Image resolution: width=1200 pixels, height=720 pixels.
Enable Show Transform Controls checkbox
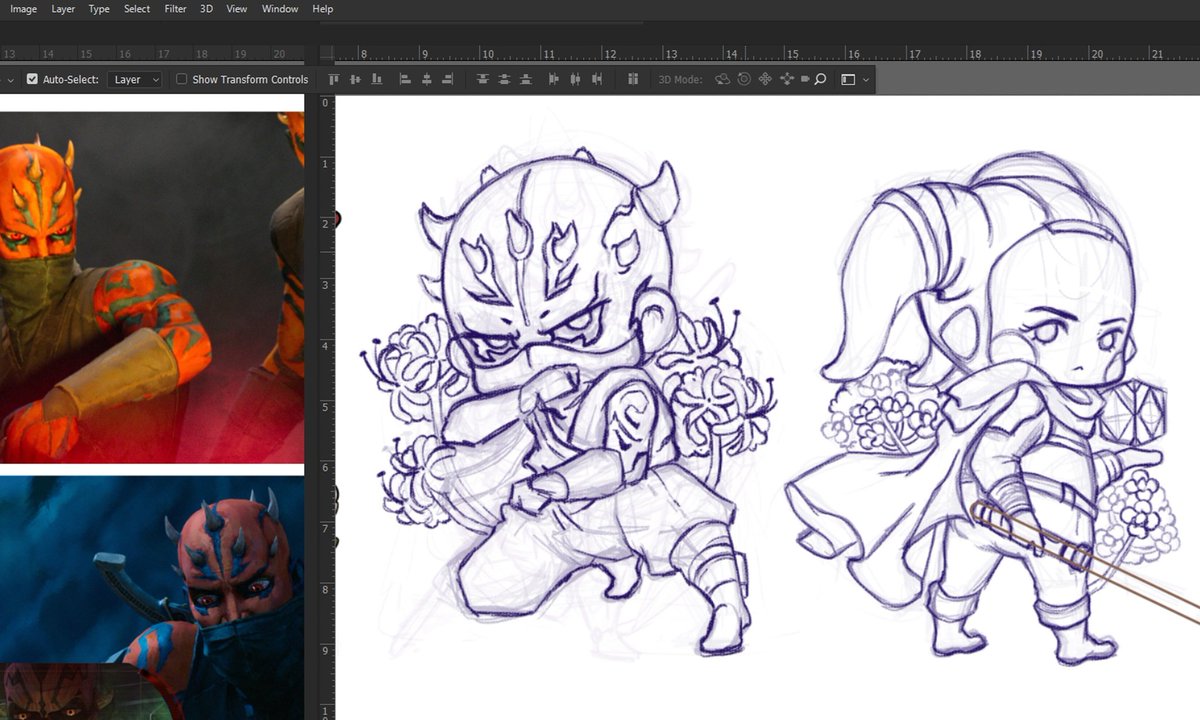tap(181, 79)
